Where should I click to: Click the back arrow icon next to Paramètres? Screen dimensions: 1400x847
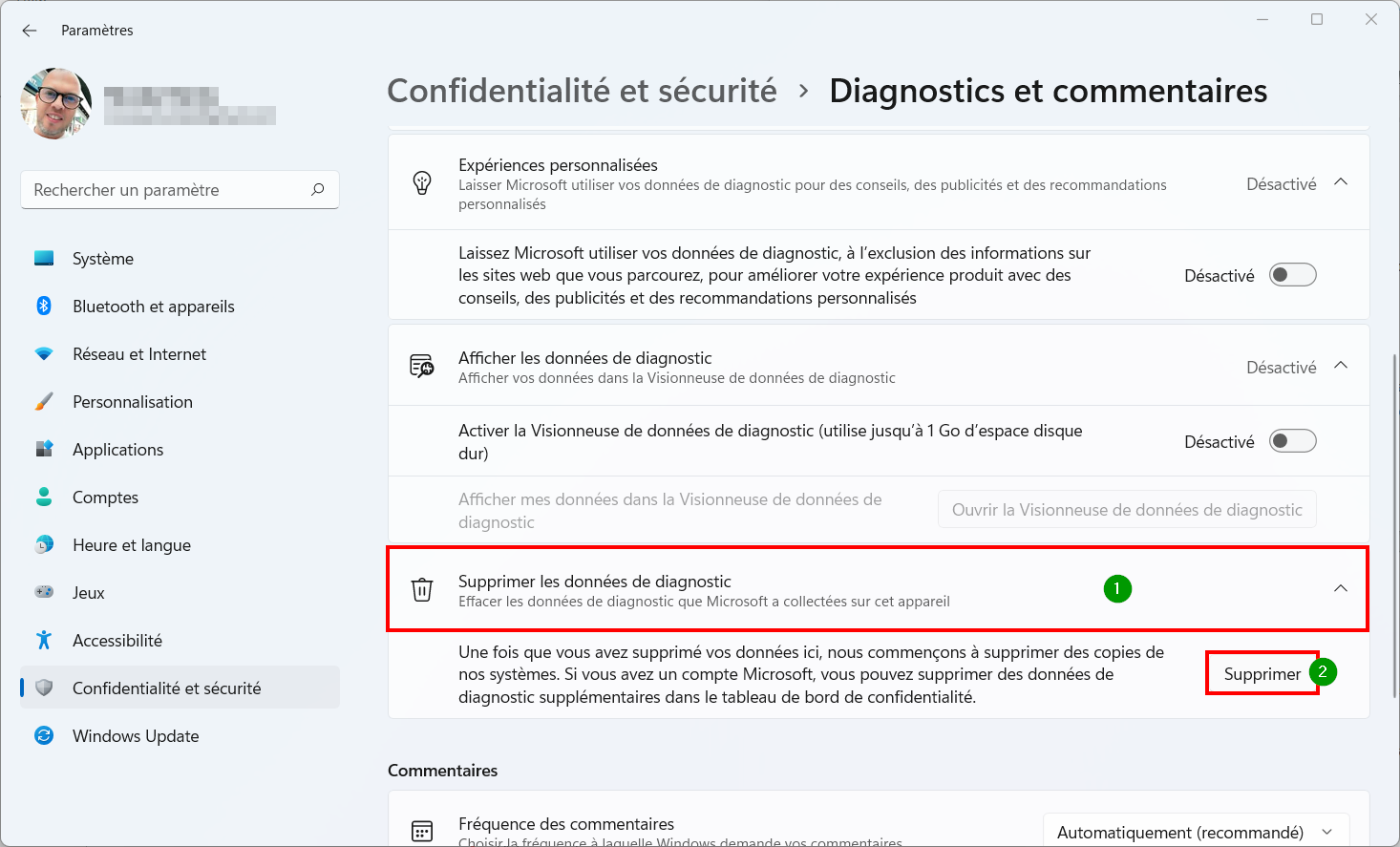(x=30, y=31)
